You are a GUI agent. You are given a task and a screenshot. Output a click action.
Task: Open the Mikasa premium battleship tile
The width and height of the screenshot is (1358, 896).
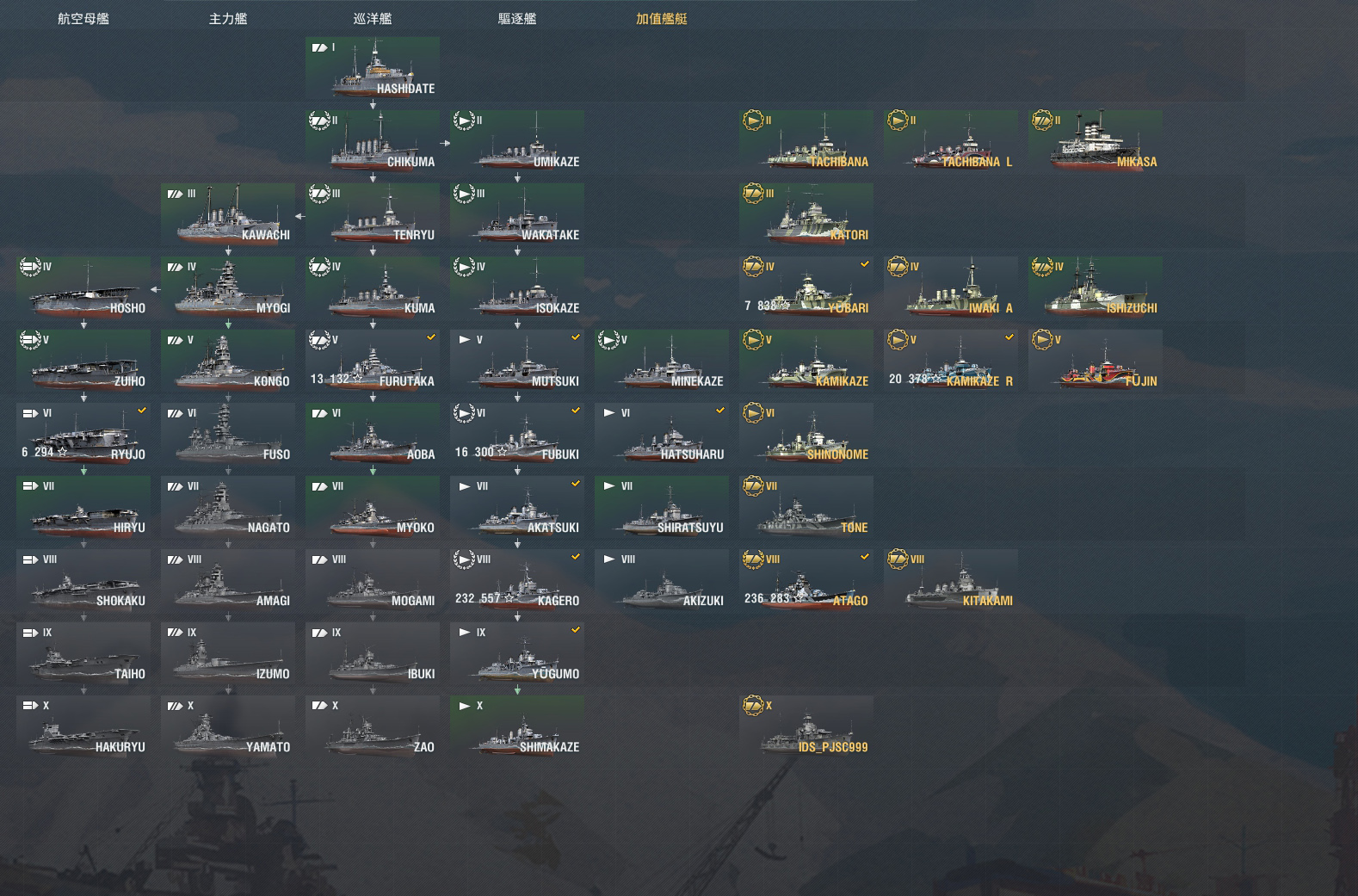point(1096,141)
